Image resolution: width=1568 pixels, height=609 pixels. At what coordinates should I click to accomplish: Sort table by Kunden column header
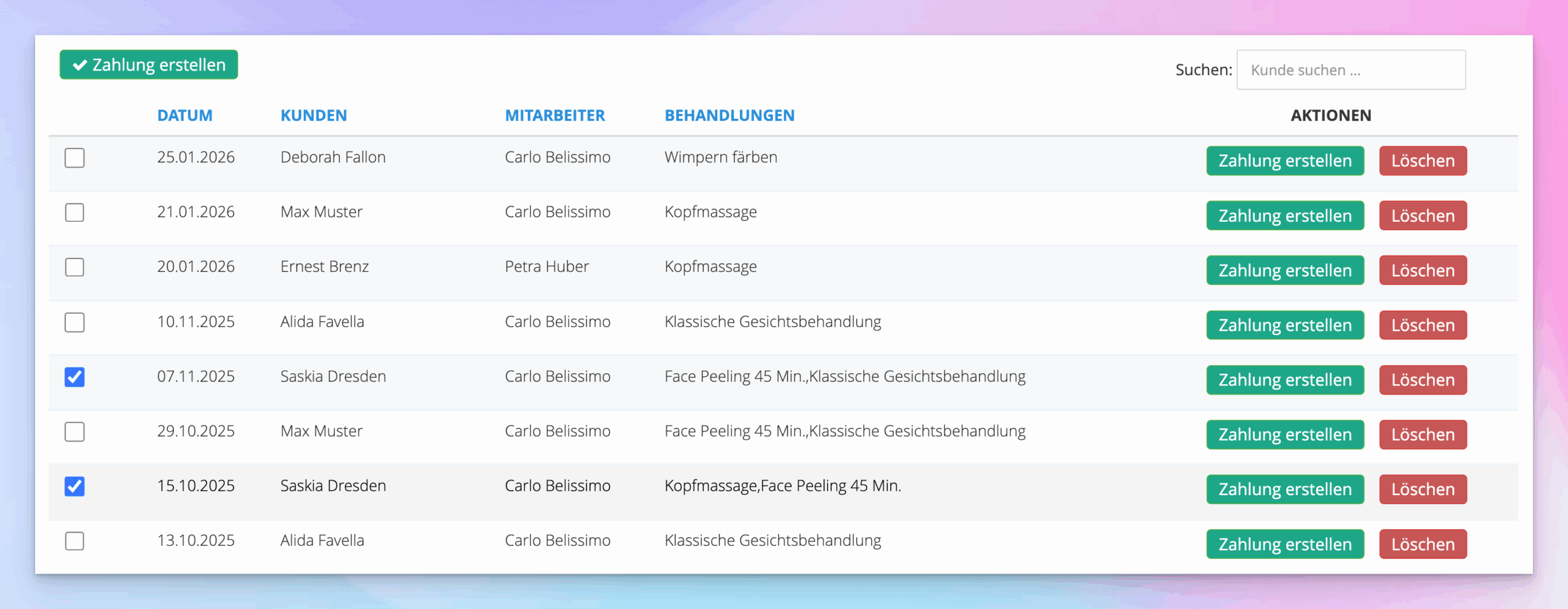314,115
